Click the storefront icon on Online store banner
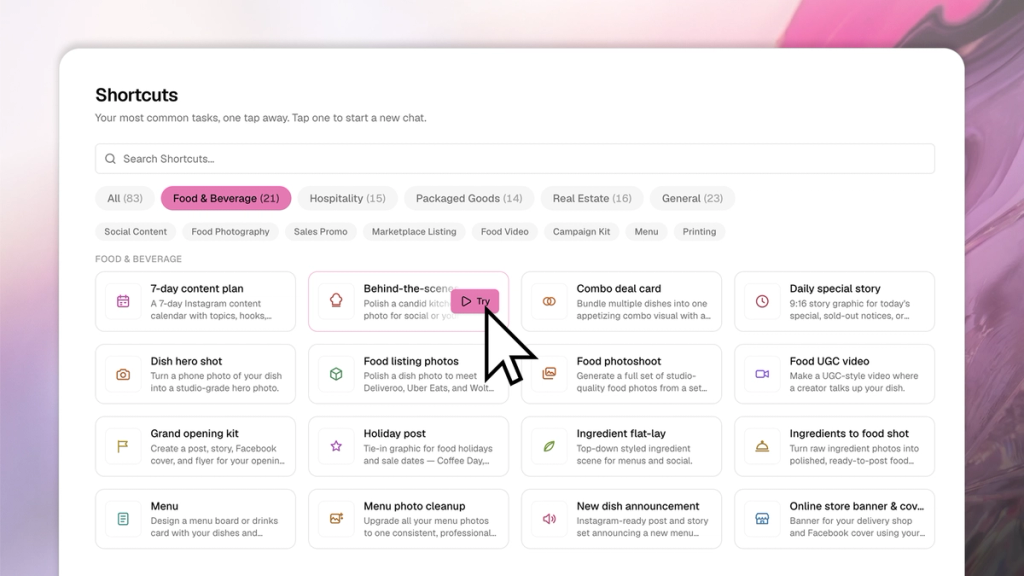Screen dimensions: 1024x576 pos(762,519)
